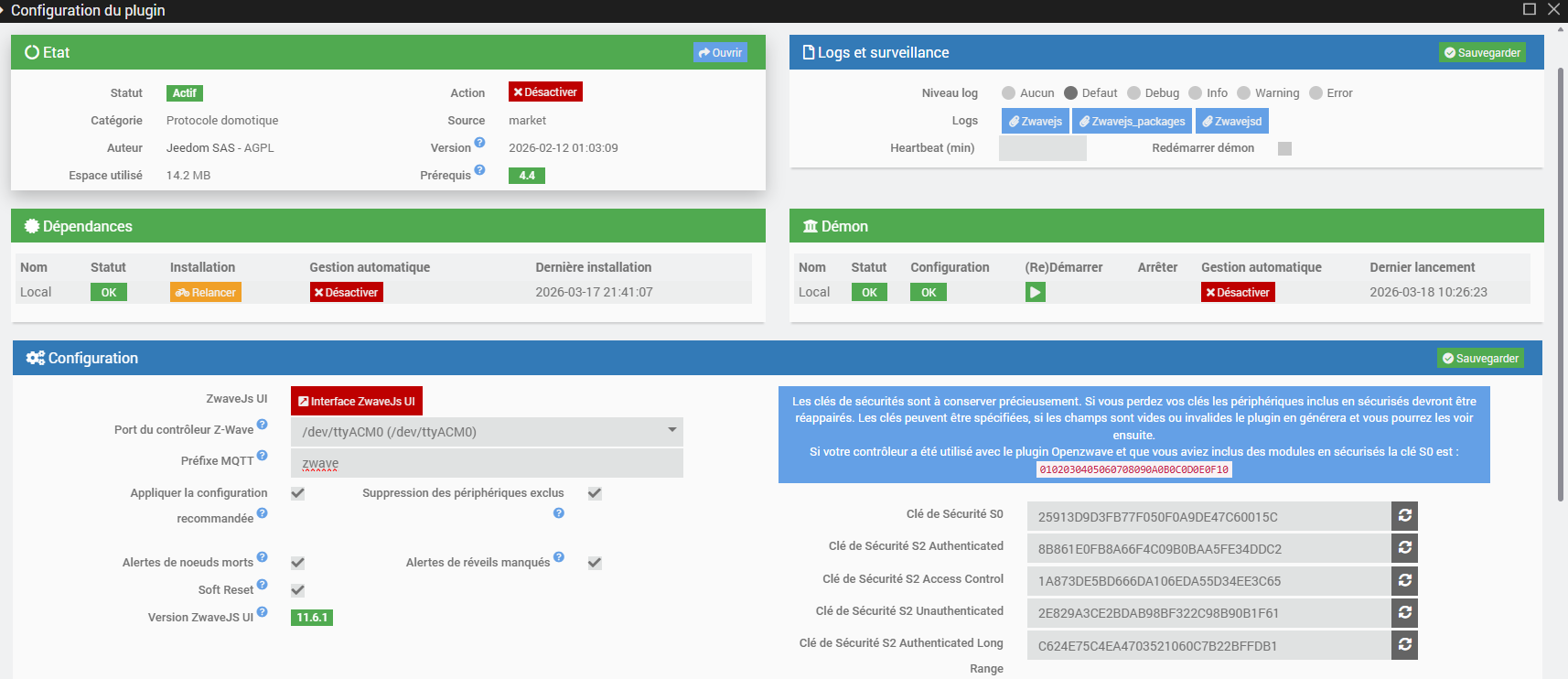
Task: Show help for Alertes de réveils manqués
Action: click(x=559, y=557)
